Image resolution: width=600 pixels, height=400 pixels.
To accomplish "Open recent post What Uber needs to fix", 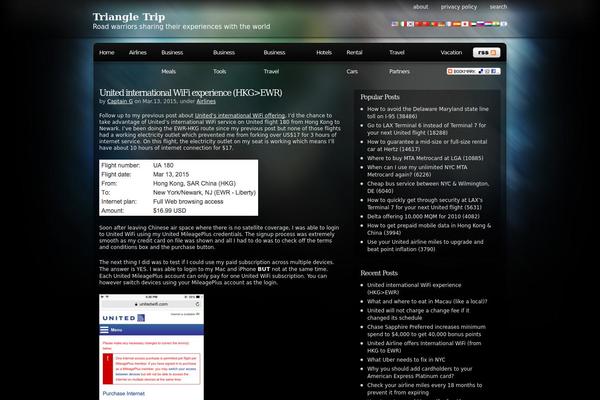I will coord(406,359).
